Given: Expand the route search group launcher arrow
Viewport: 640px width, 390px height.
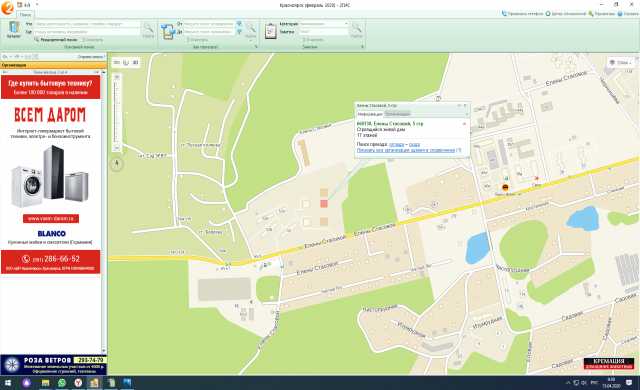Looking at the screenshot, I should [256, 47].
